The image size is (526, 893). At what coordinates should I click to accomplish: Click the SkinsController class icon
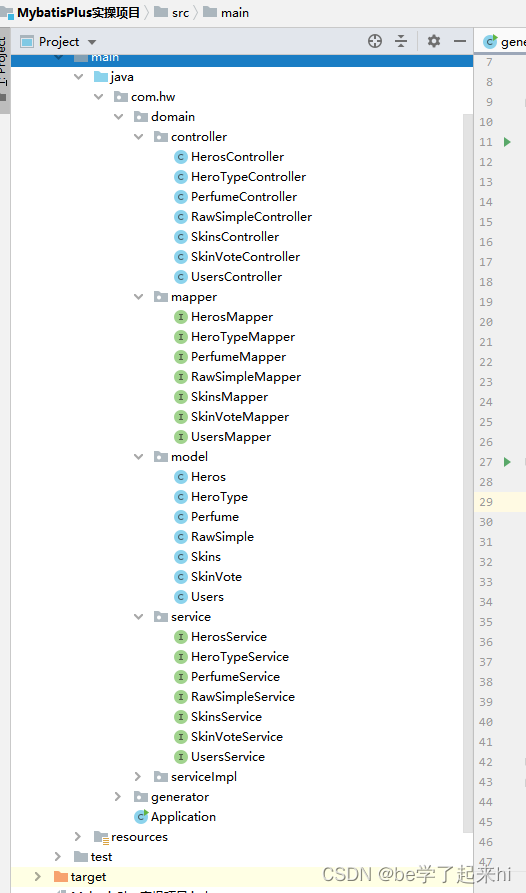click(180, 237)
